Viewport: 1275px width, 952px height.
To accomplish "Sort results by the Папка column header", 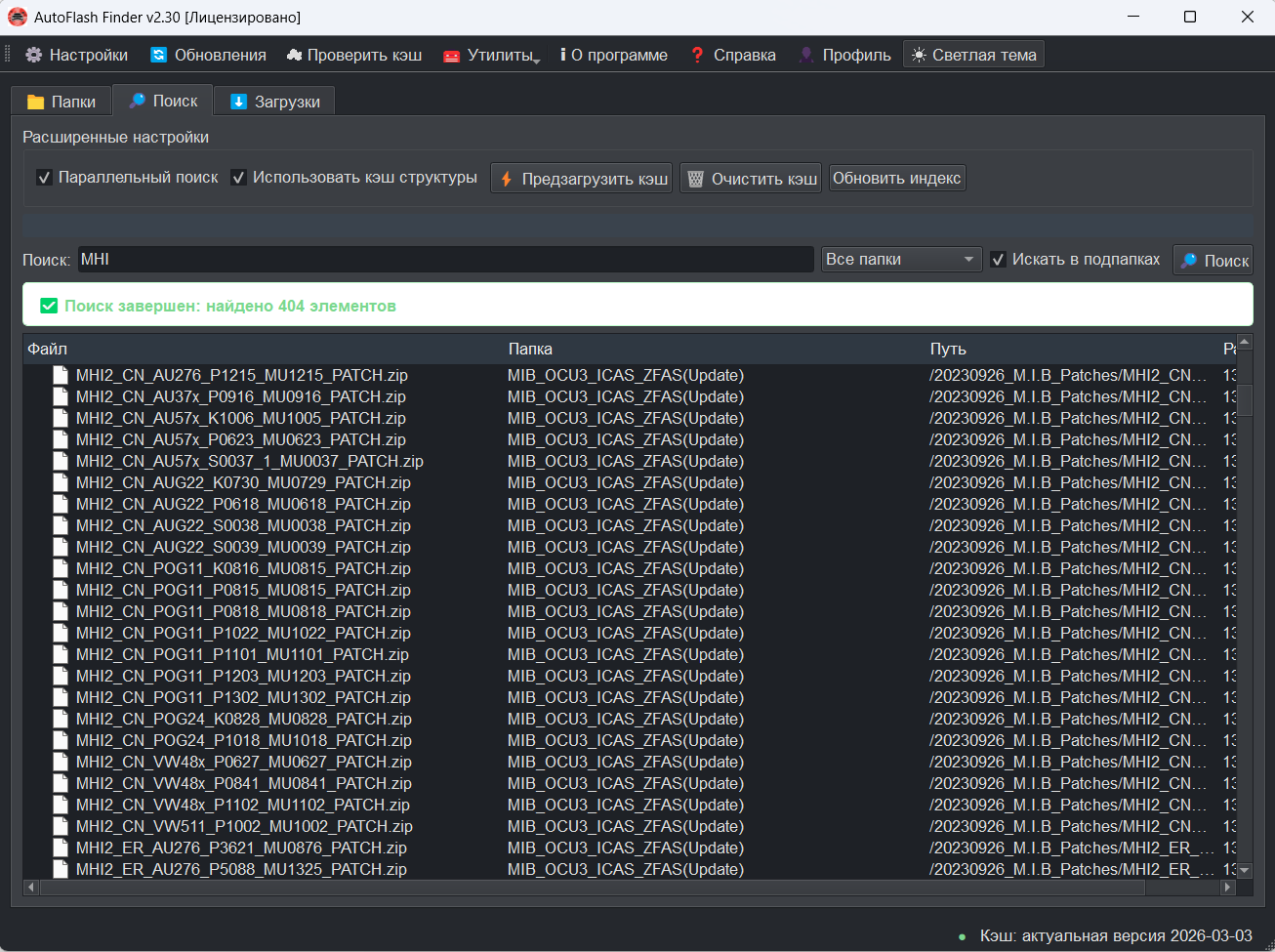I will [x=530, y=349].
